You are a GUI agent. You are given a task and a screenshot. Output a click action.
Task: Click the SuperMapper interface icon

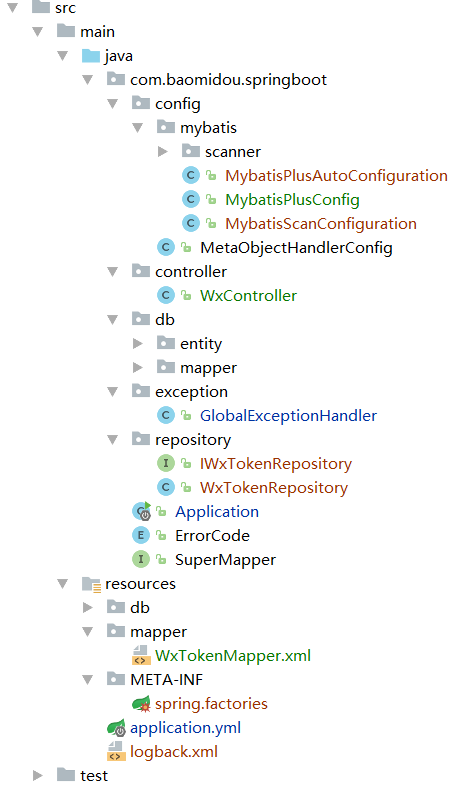(x=141, y=560)
